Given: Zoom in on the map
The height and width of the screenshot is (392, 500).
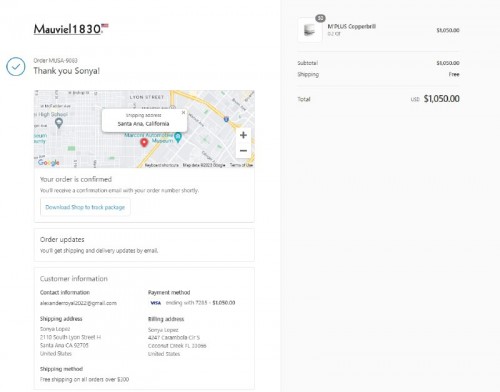Looking at the screenshot, I should pos(243,135).
